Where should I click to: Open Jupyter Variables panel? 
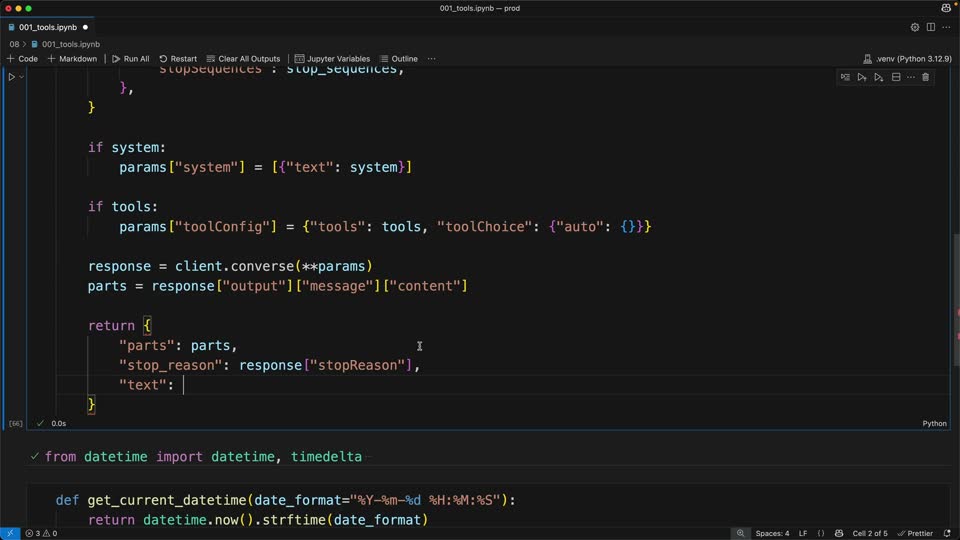point(332,59)
